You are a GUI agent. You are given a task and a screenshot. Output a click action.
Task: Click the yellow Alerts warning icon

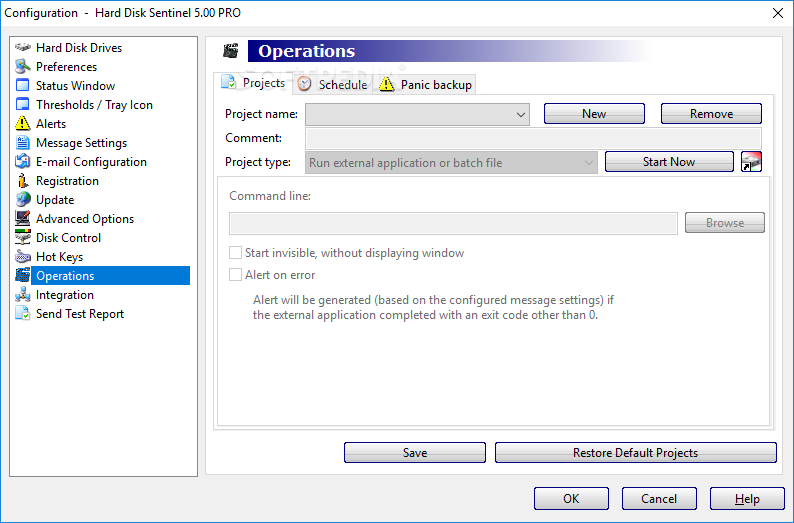[23, 124]
